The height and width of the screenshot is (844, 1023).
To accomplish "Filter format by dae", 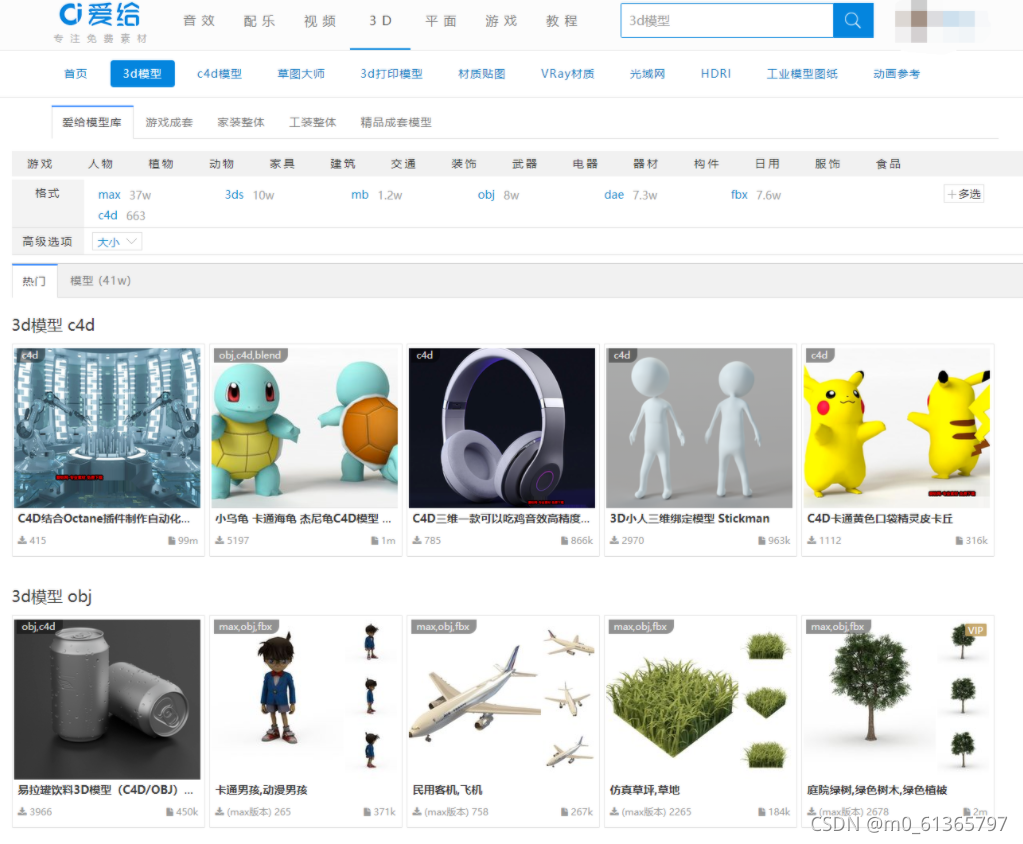I will point(614,194).
